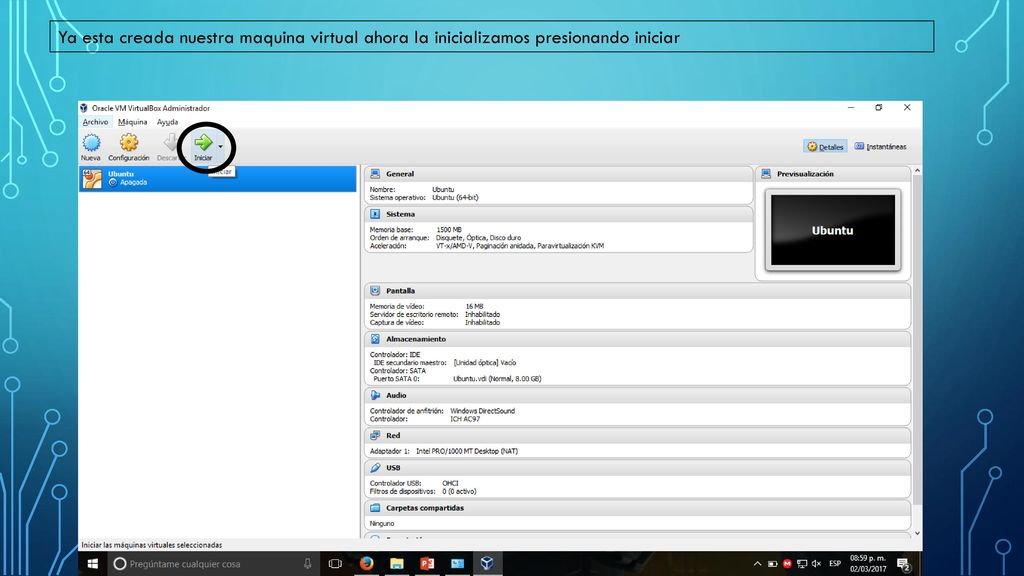The image size is (1024, 576).
Task: Click the Red network section icon
Action: pyautogui.click(x=375, y=435)
